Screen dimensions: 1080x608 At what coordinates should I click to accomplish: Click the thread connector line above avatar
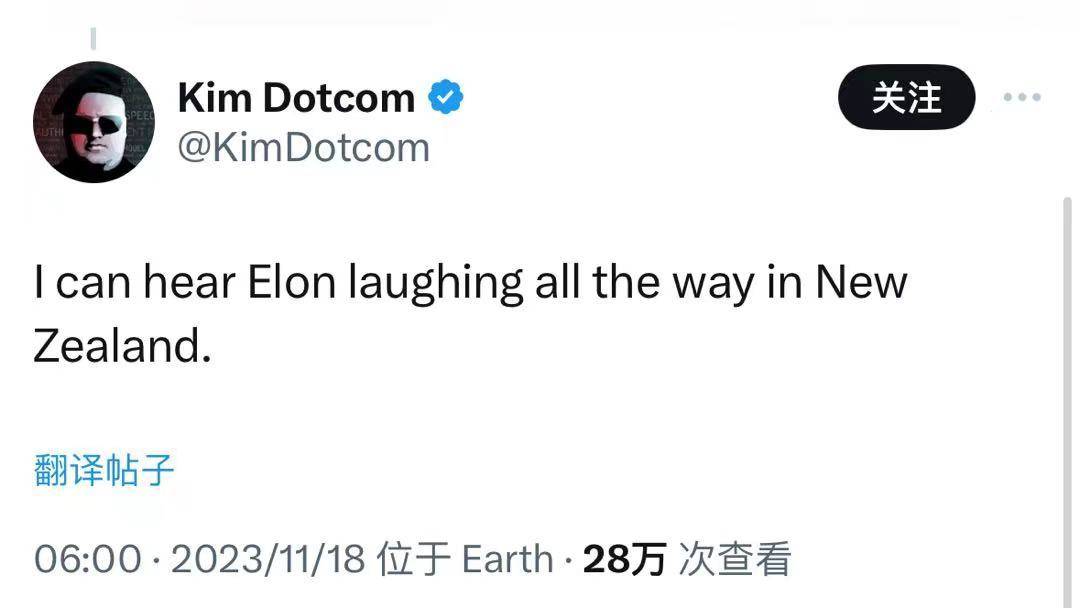point(93,39)
